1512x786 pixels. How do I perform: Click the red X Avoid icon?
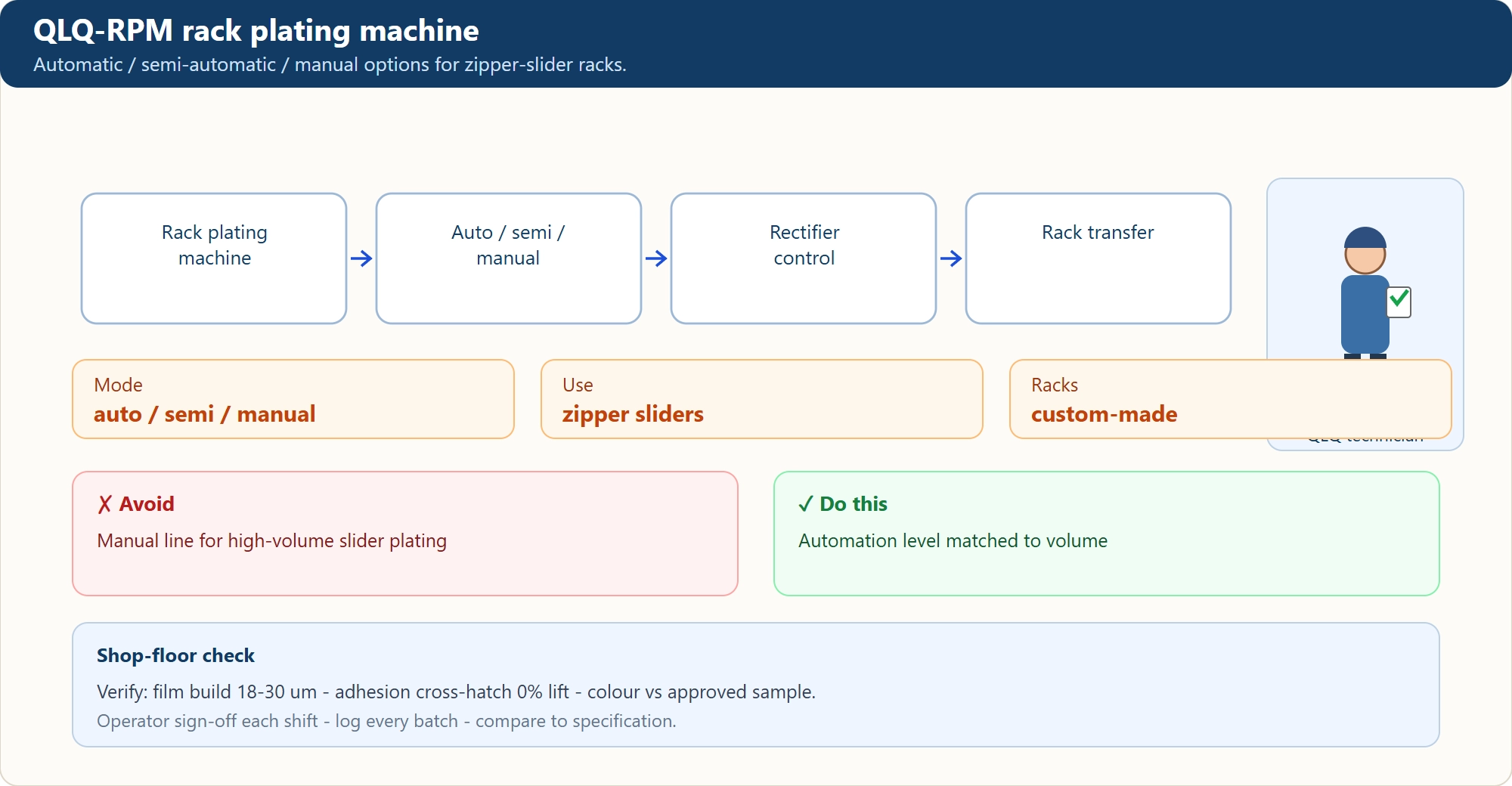[x=105, y=504]
